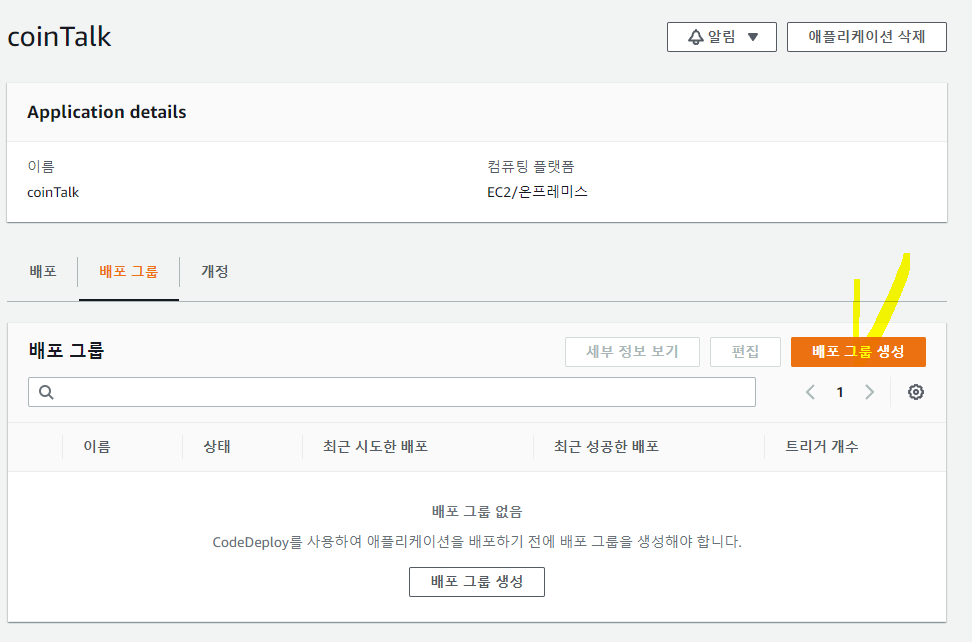Click the 트리거 개수 column header
Viewport: 972px width, 642px height.
[822, 447]
